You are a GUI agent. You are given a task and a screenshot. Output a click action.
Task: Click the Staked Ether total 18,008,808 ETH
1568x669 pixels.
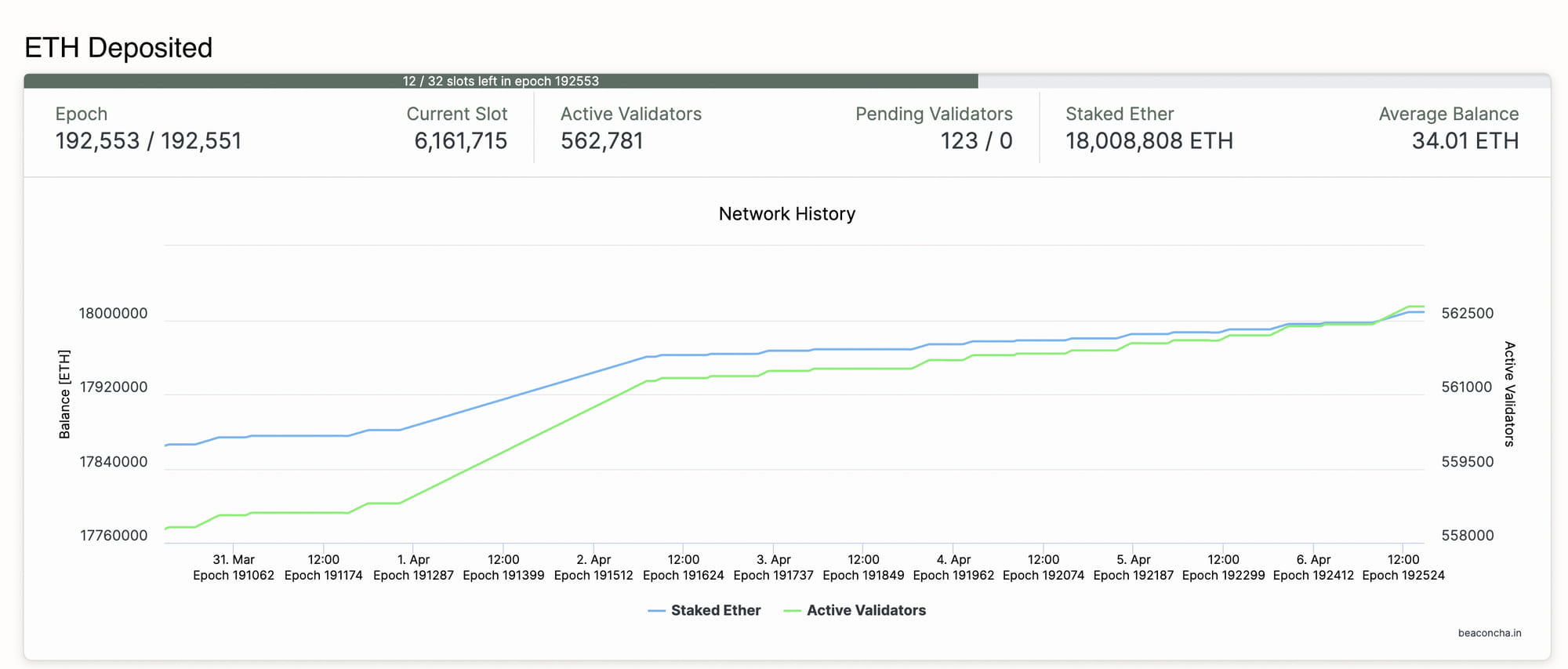[1149, 141]
